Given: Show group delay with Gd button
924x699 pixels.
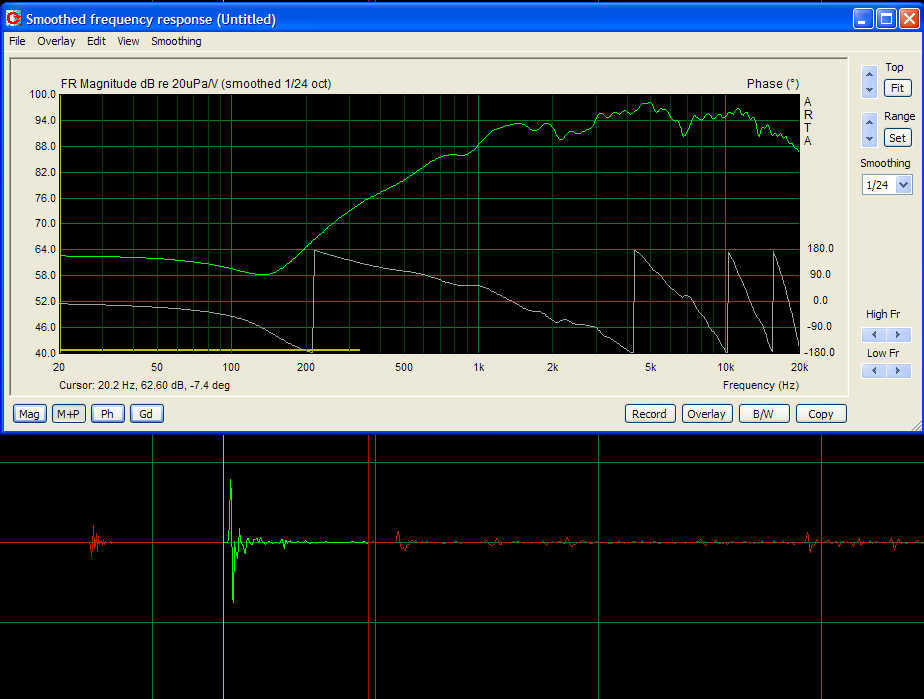Looking at the screenshot, I should click(x=146, y=414).
